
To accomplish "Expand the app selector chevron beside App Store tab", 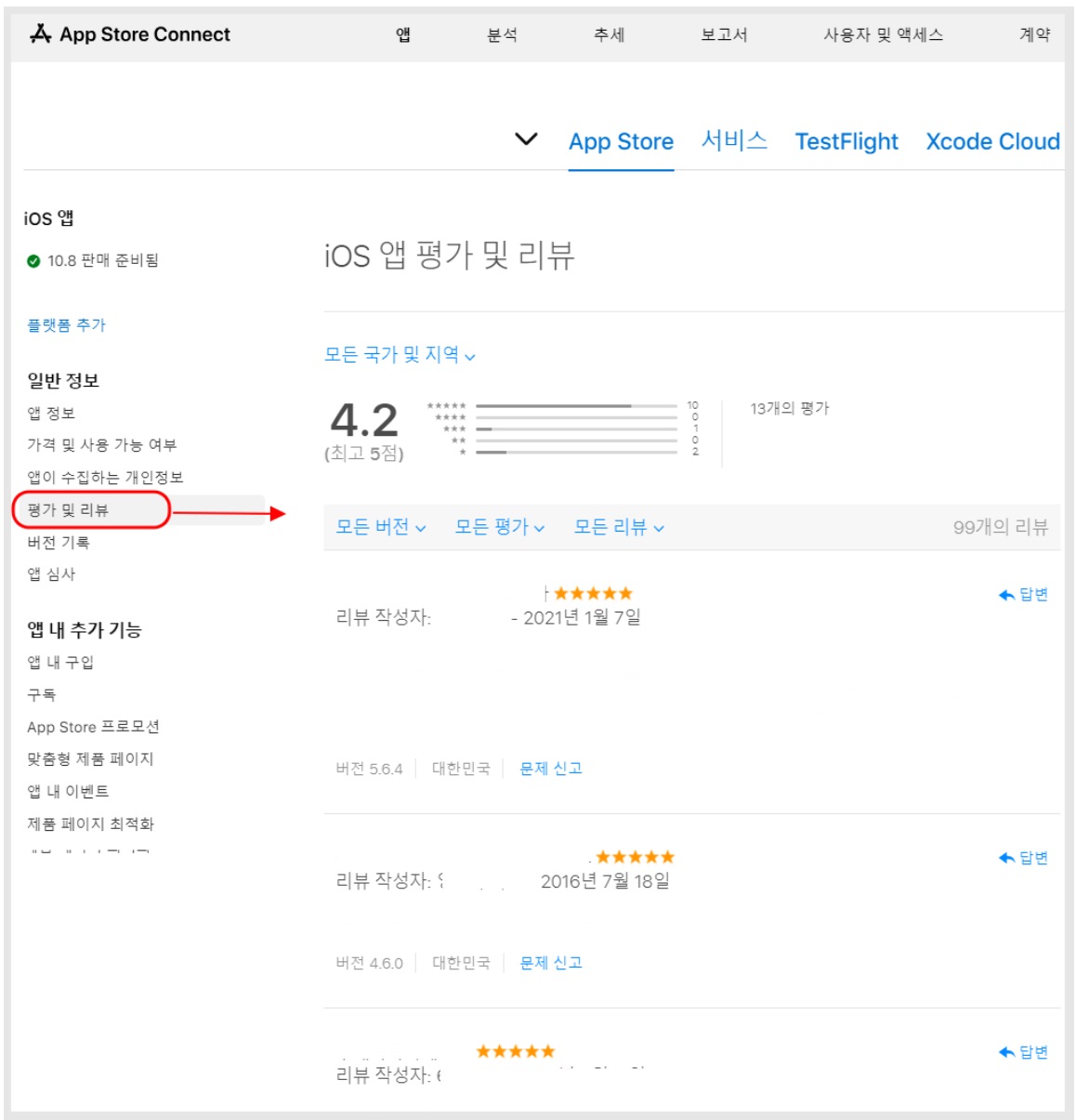I will (526, 139).
